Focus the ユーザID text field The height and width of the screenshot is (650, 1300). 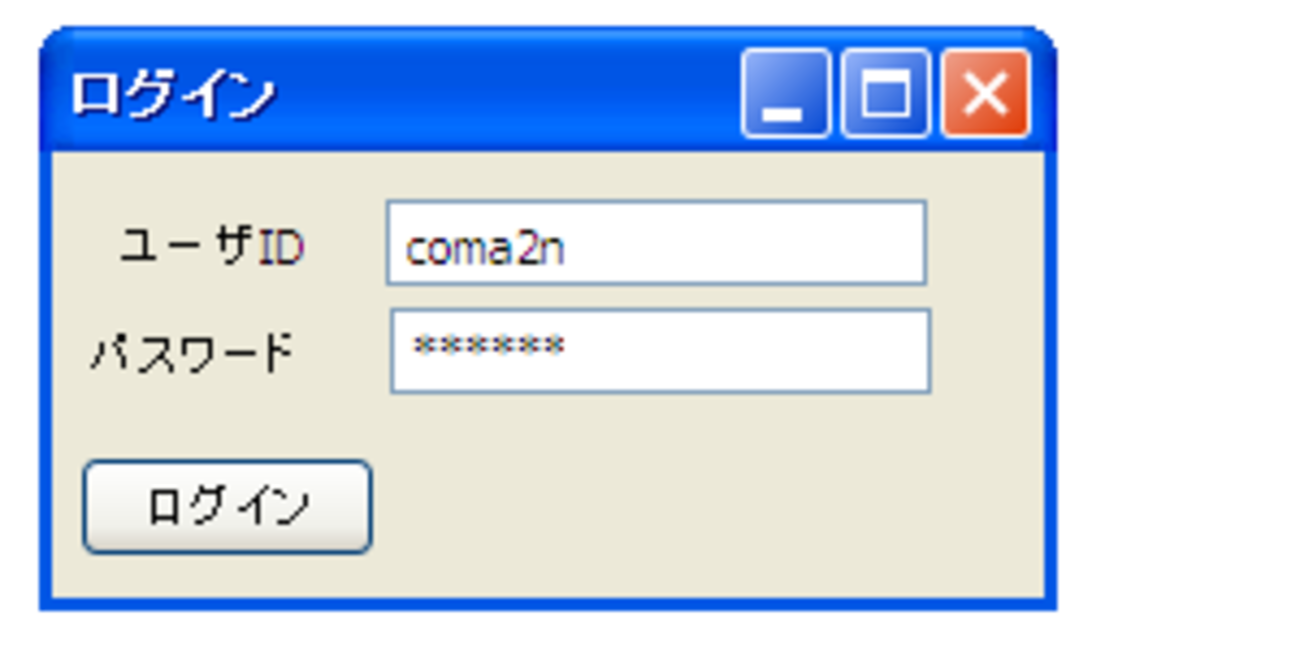[x=656, y=243]
